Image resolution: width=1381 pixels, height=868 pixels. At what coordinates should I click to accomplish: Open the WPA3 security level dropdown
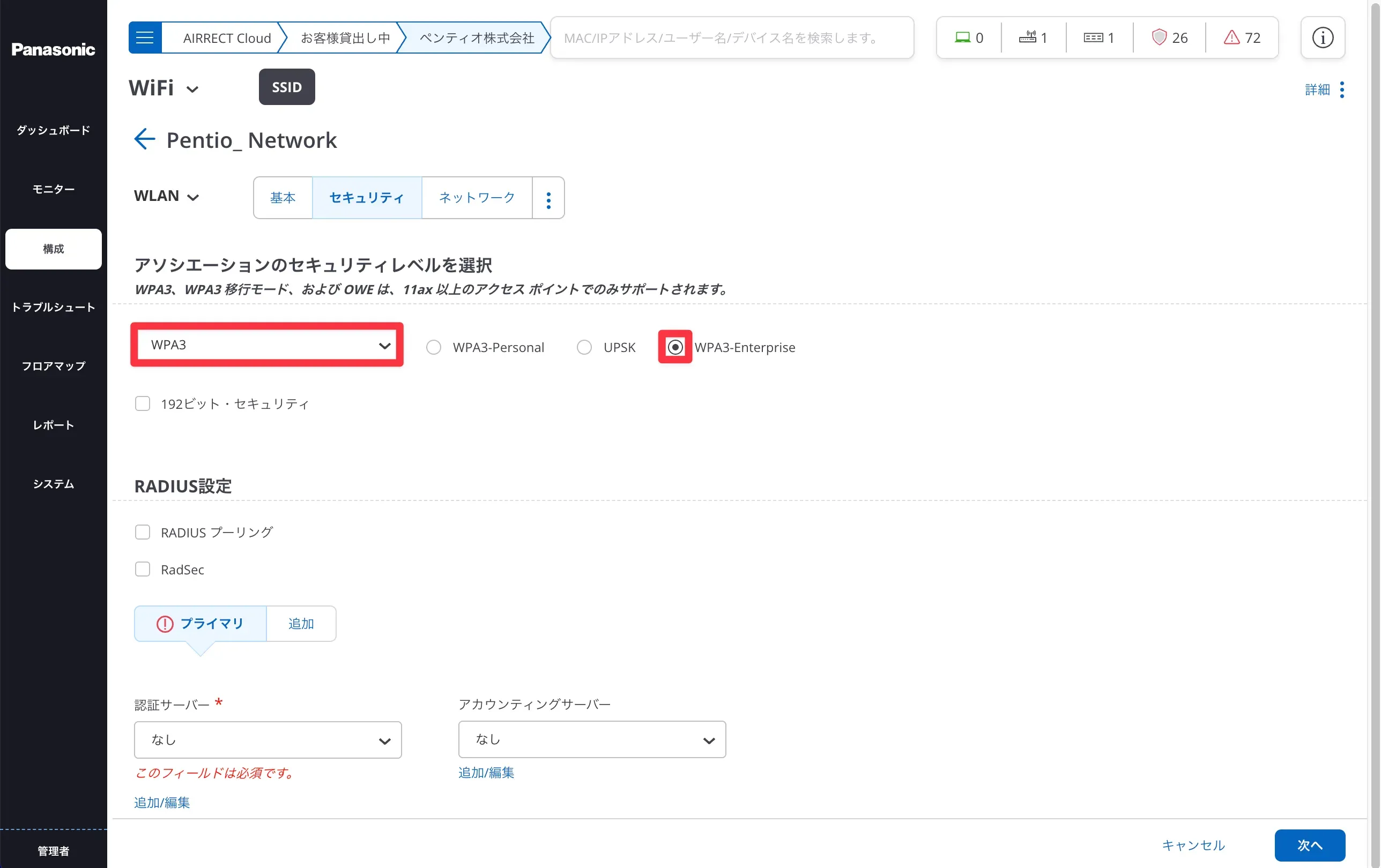[268, 345]
